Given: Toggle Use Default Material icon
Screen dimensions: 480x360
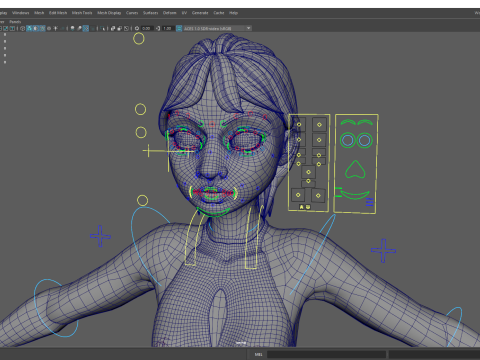Looking at the screenshot, I should tap(36, 28).
